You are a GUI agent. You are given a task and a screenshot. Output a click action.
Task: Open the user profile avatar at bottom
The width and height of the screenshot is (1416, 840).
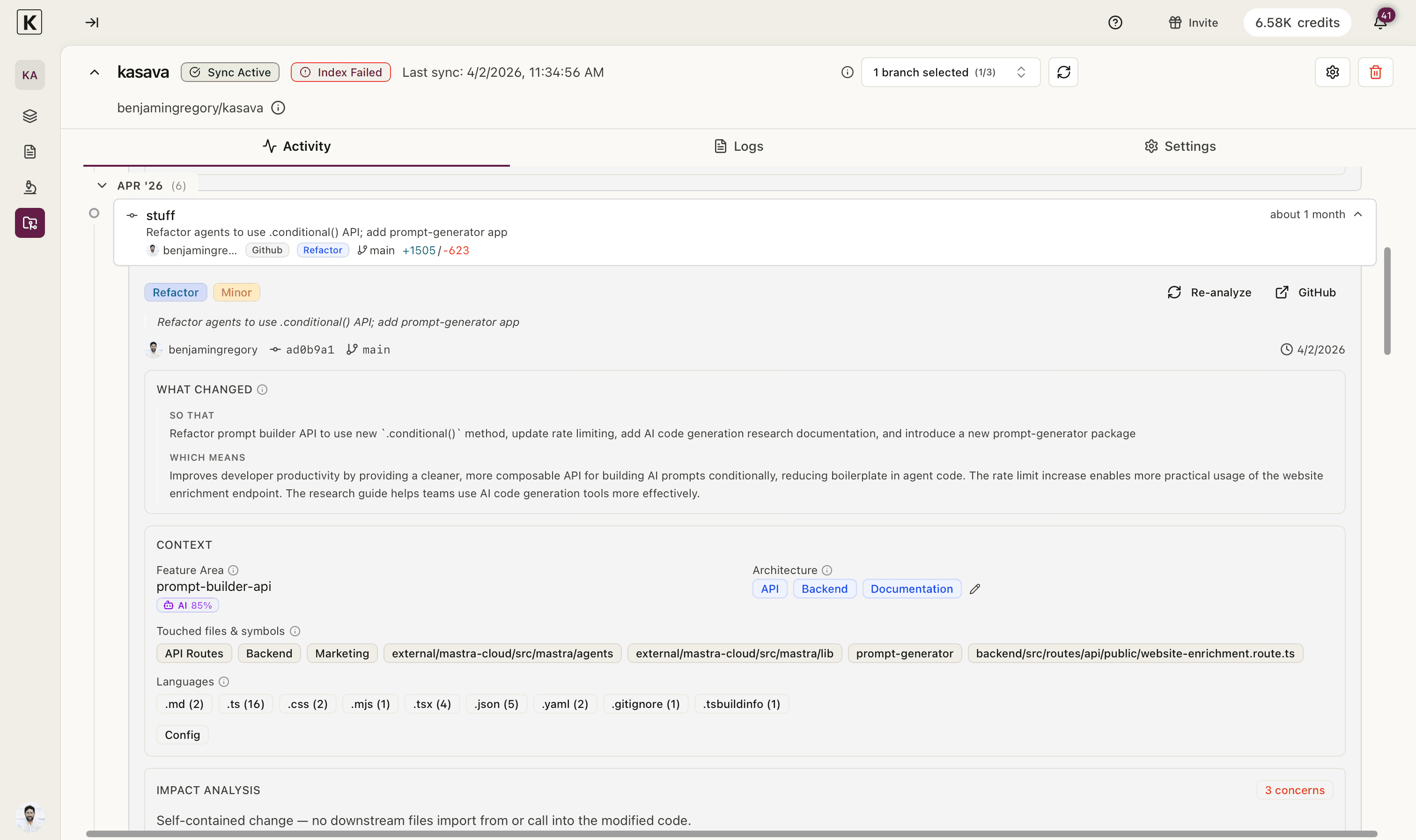pyautogui.click(x=30, y=818)
